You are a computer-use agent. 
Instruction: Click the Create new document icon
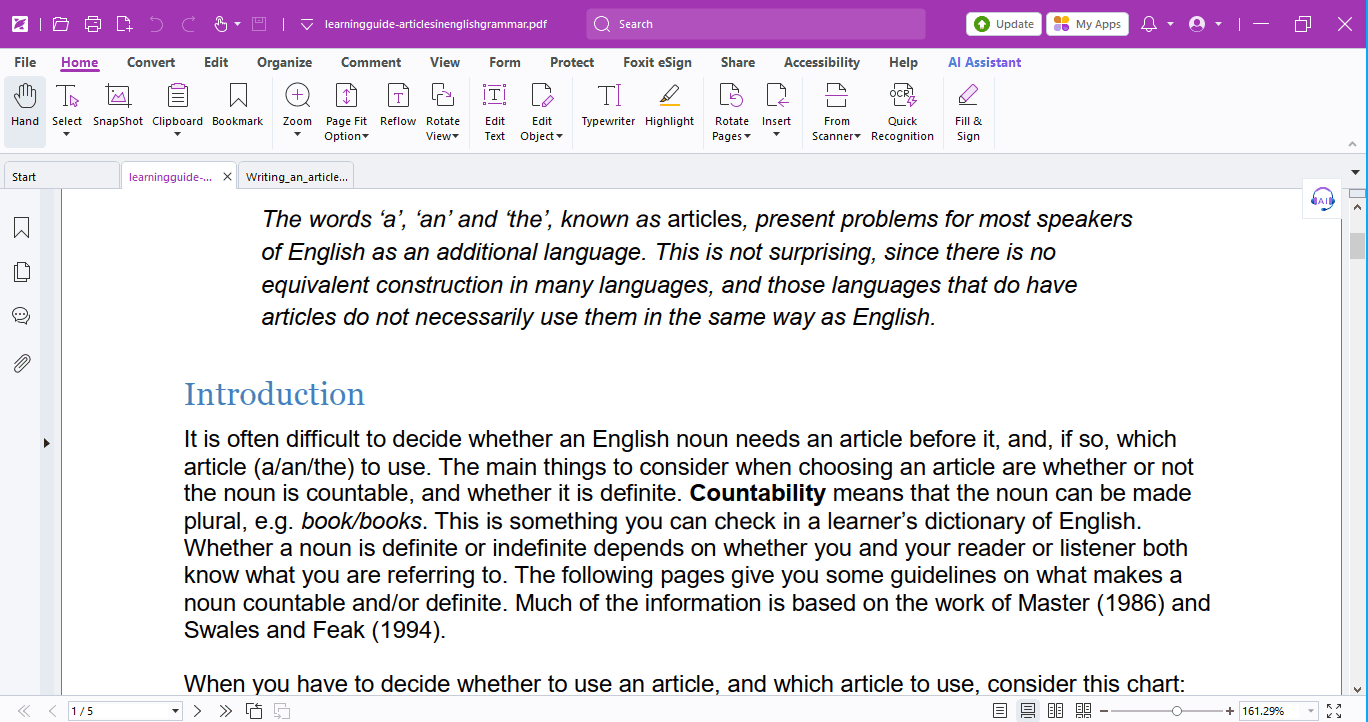pyautogui.click(x=124, y=24)
